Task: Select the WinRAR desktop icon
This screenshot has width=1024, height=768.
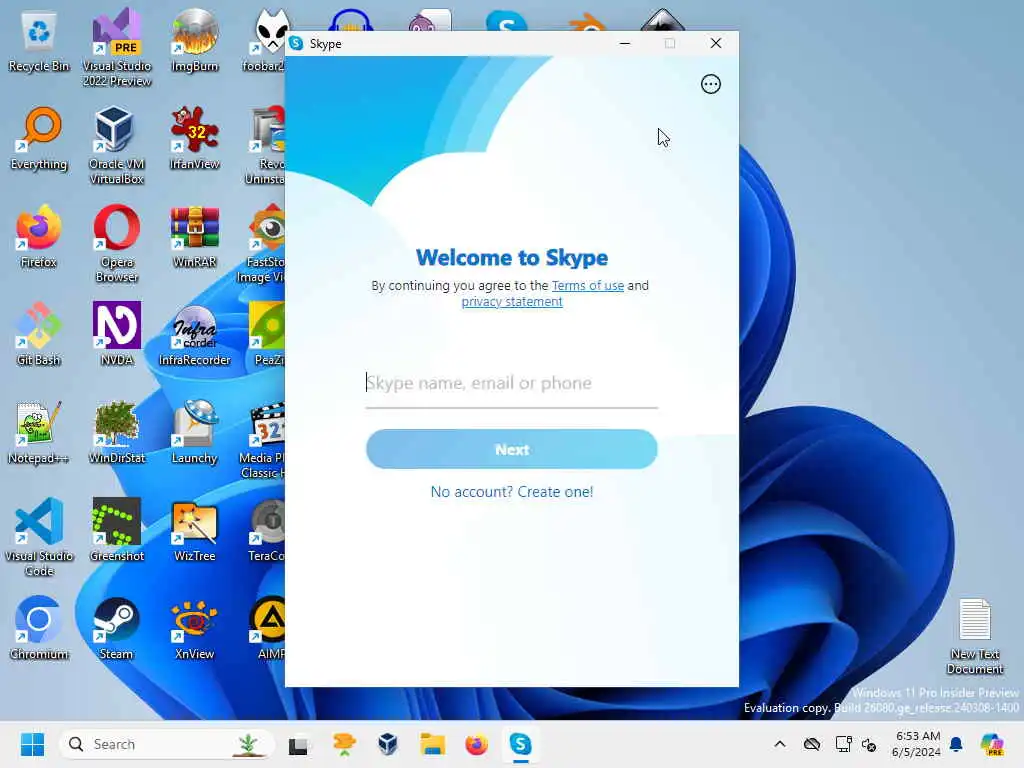Action: pyautogui.click(x=195, y=237)
